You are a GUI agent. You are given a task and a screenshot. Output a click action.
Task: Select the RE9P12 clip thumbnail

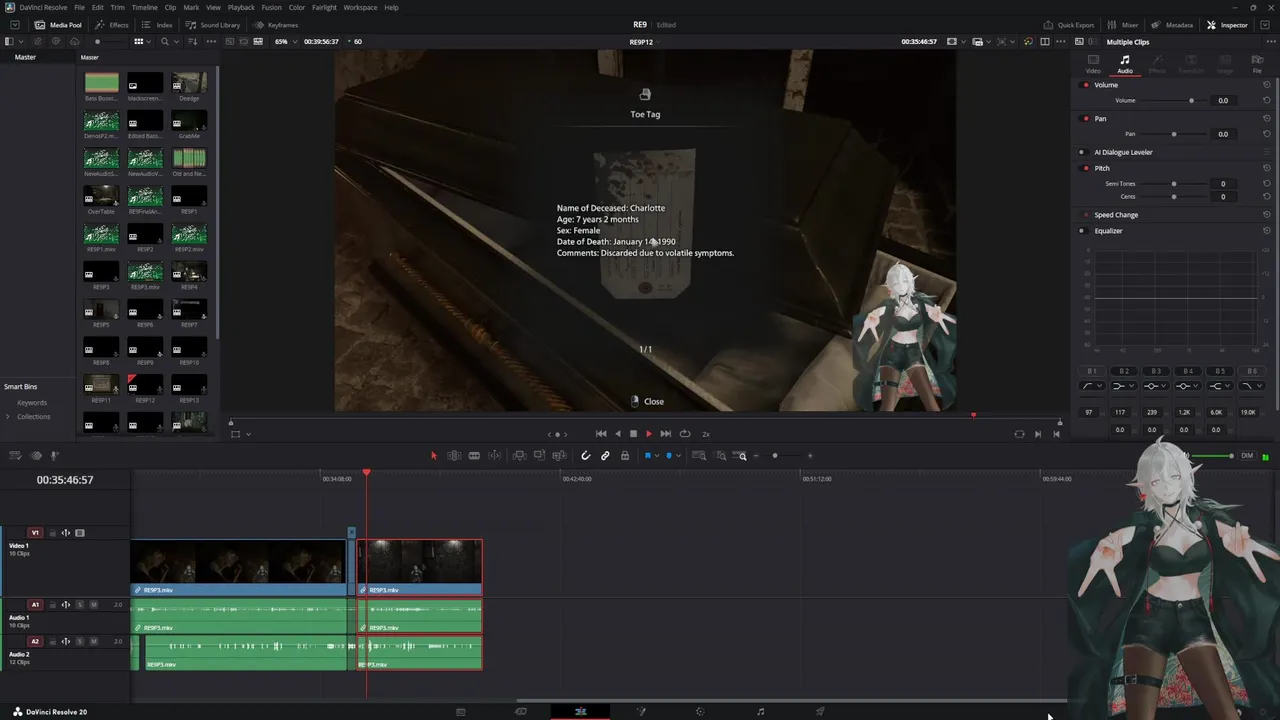click(145, 385)
